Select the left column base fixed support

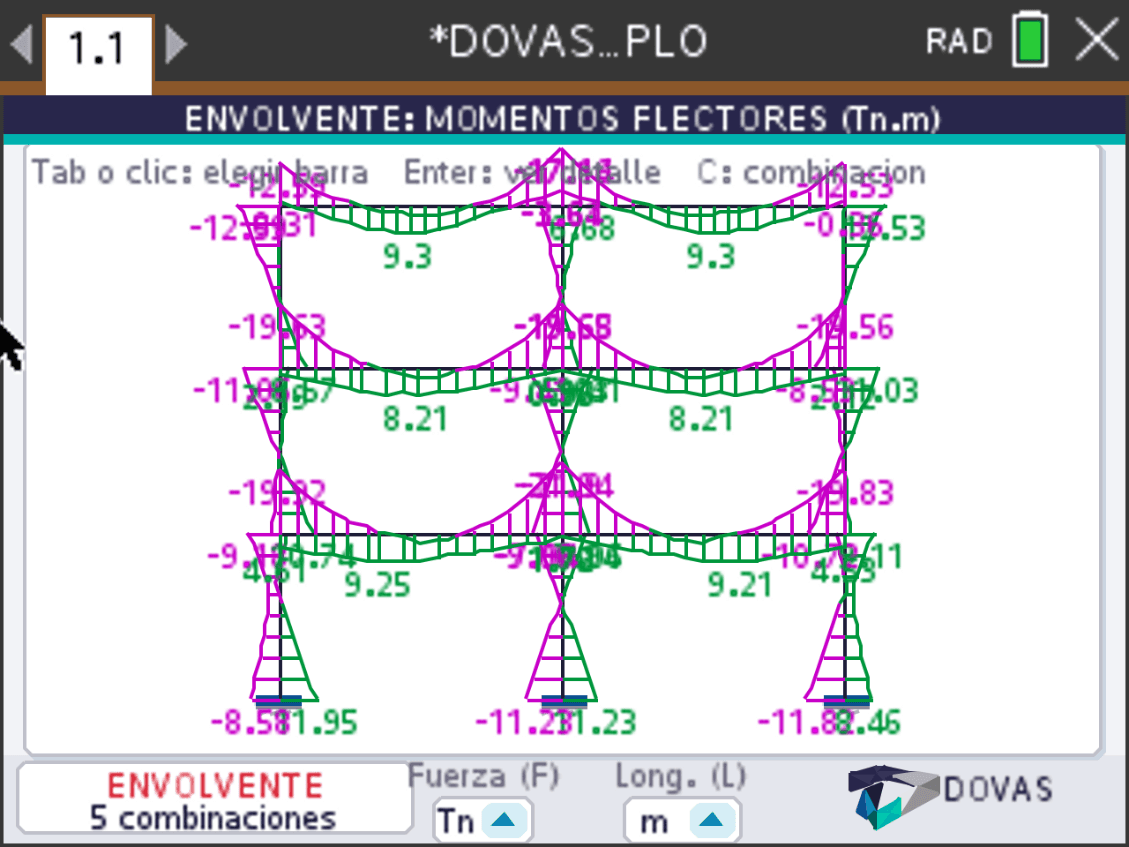click(x=279, y=701)
